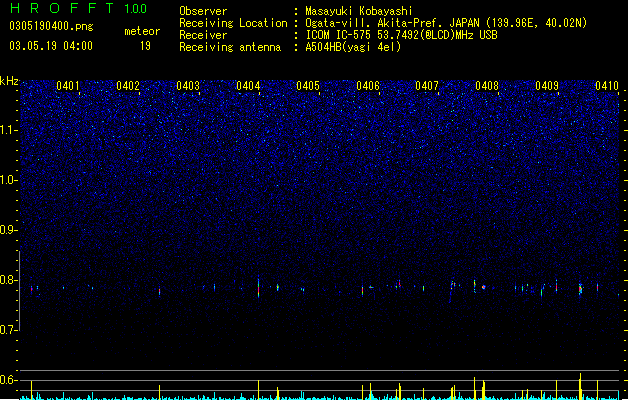
Task: Click the 0402 time marker
Action: [128, 86]
